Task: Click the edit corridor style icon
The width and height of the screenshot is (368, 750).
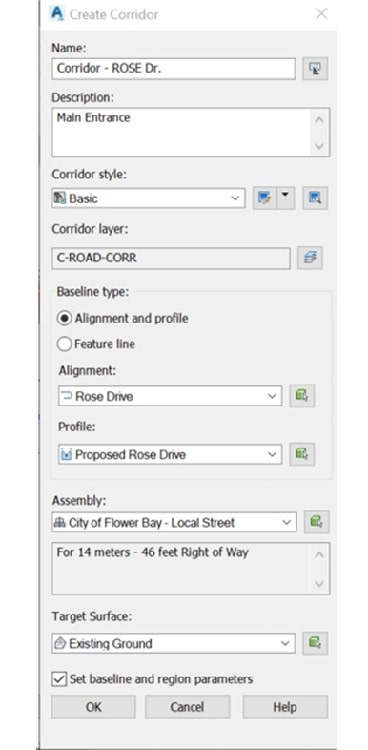Action: (x=264, y=198)
